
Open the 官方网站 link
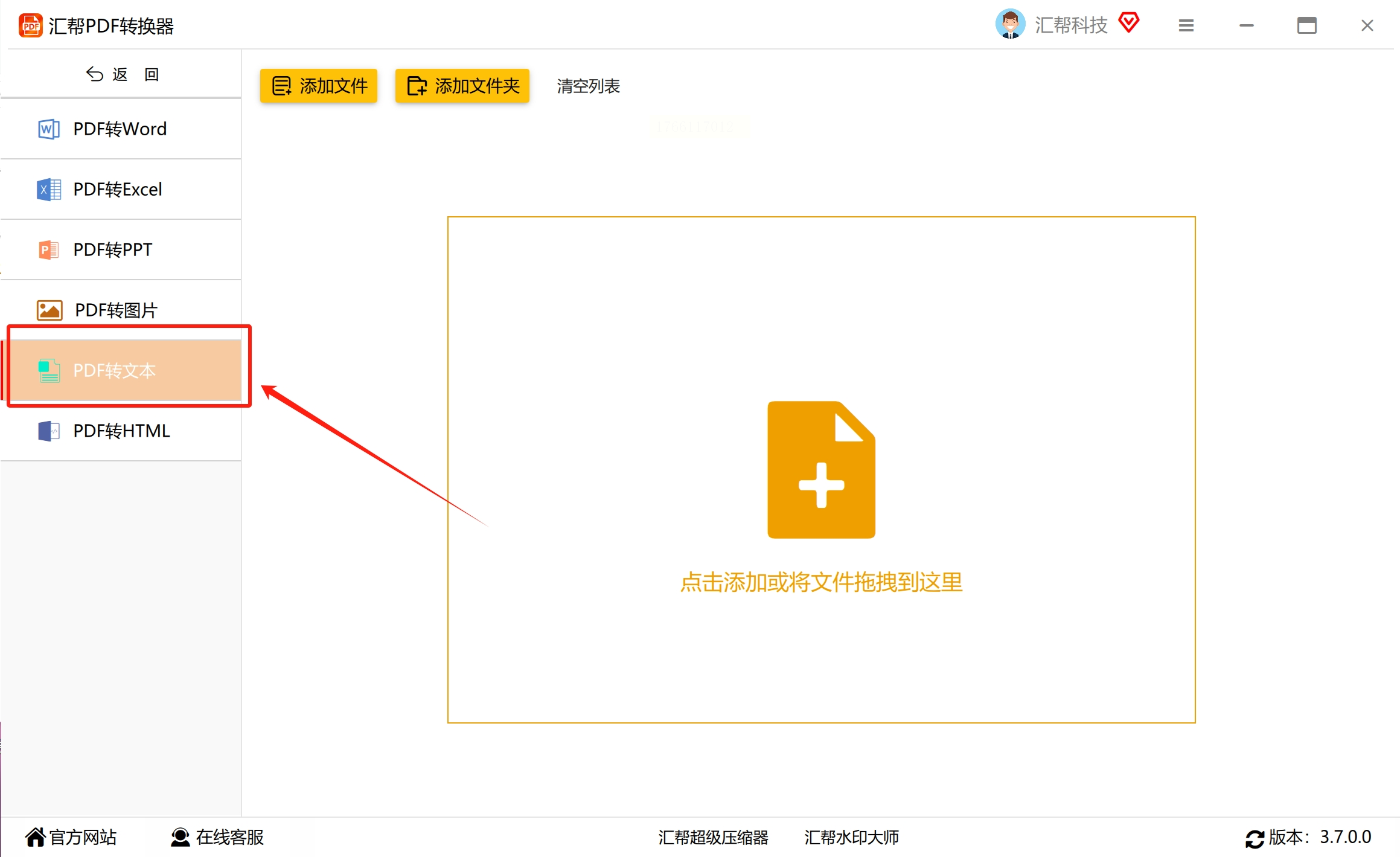coord(71,837)
